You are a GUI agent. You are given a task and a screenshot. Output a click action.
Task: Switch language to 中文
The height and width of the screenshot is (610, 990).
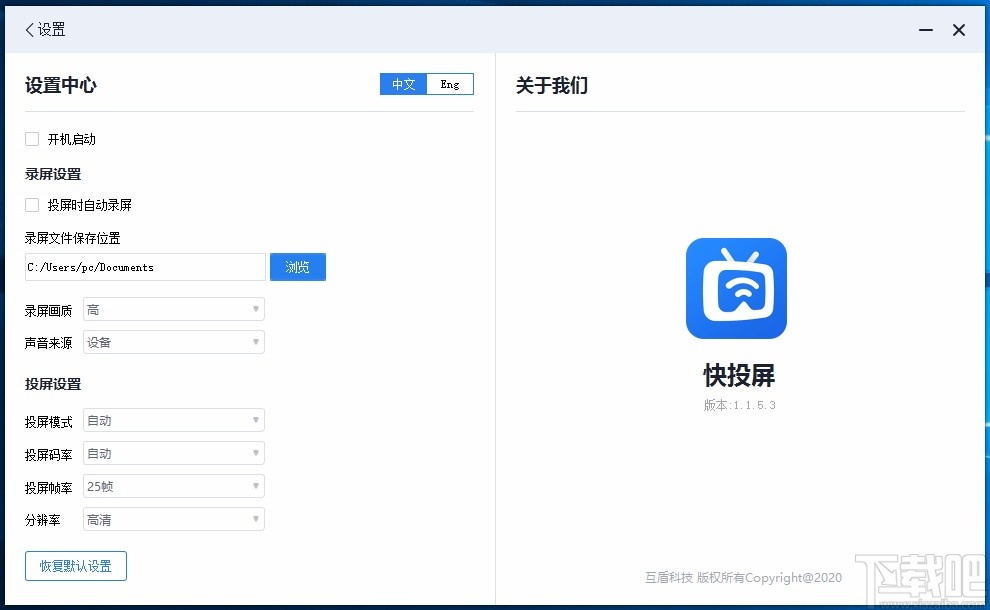[403, 84]
